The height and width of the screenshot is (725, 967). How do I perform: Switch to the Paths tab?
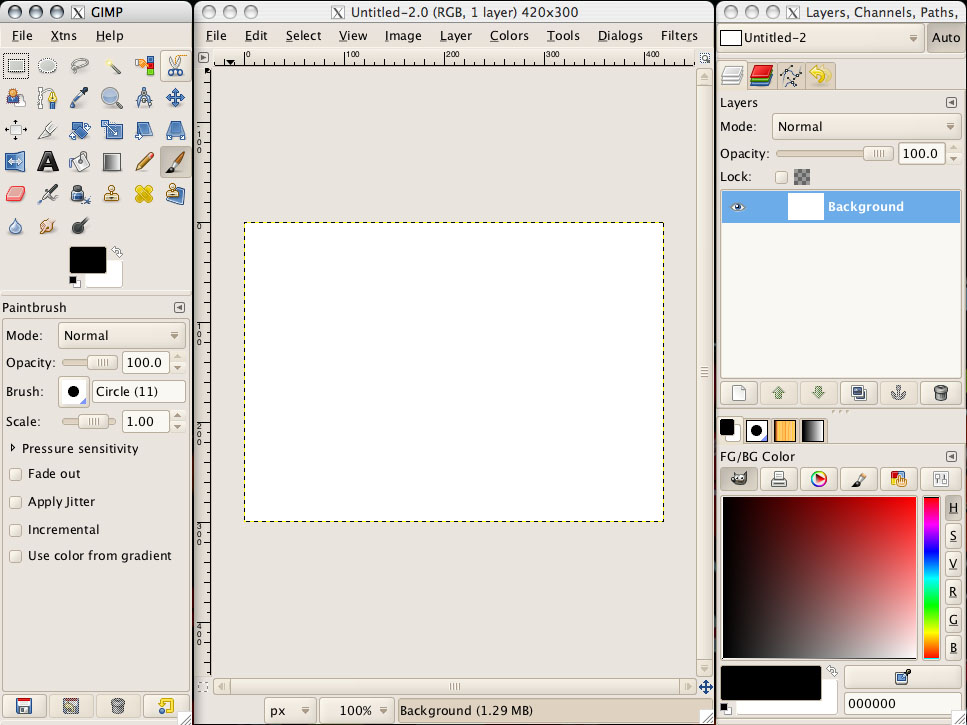[791, 75]
